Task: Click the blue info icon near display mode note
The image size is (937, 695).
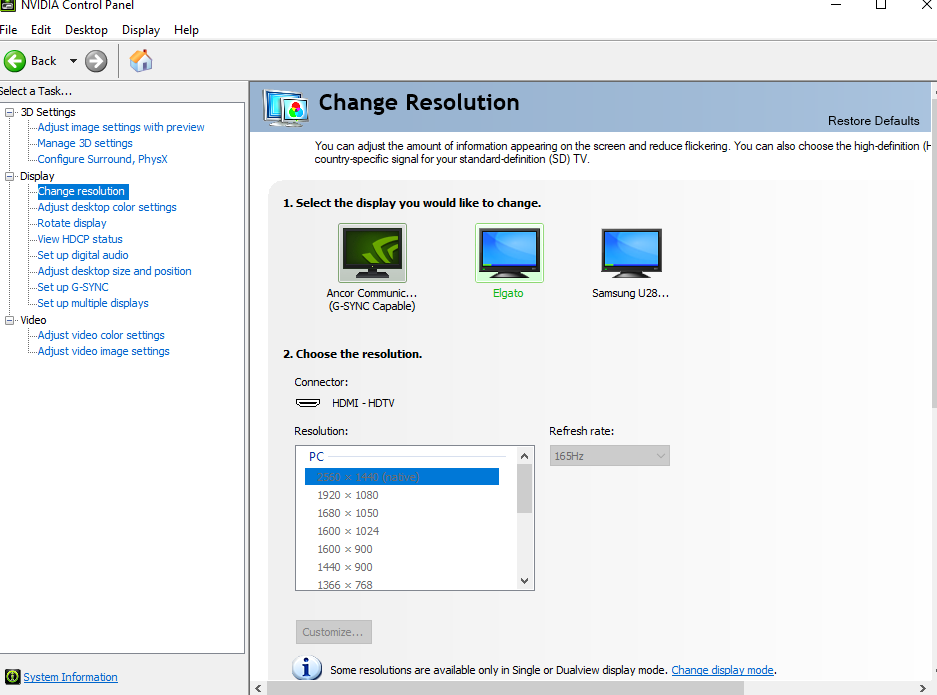Action: coord(307,668)
